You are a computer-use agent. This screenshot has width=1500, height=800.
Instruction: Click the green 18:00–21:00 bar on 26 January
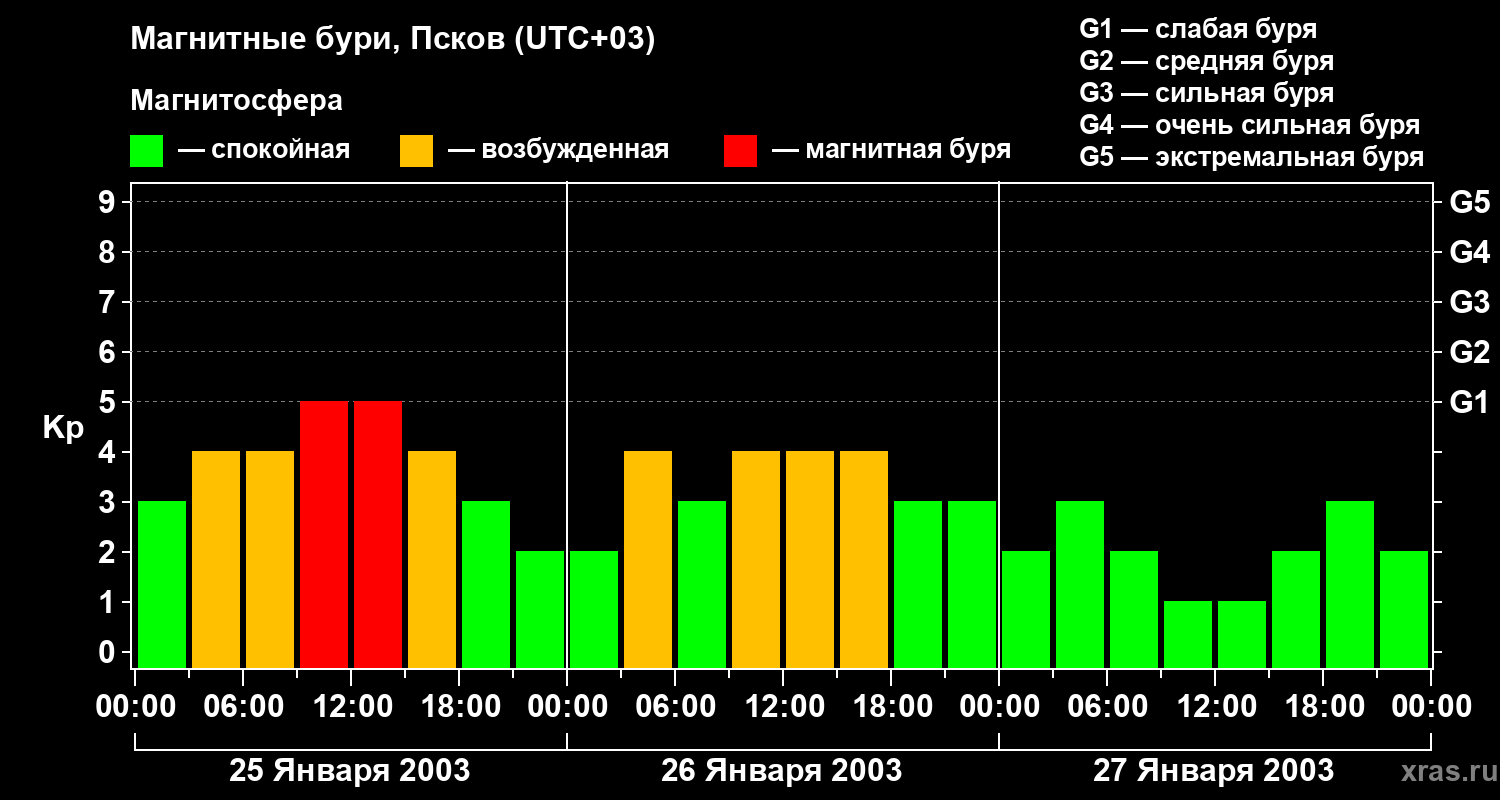pyautogui.click(x=918, y=584)
